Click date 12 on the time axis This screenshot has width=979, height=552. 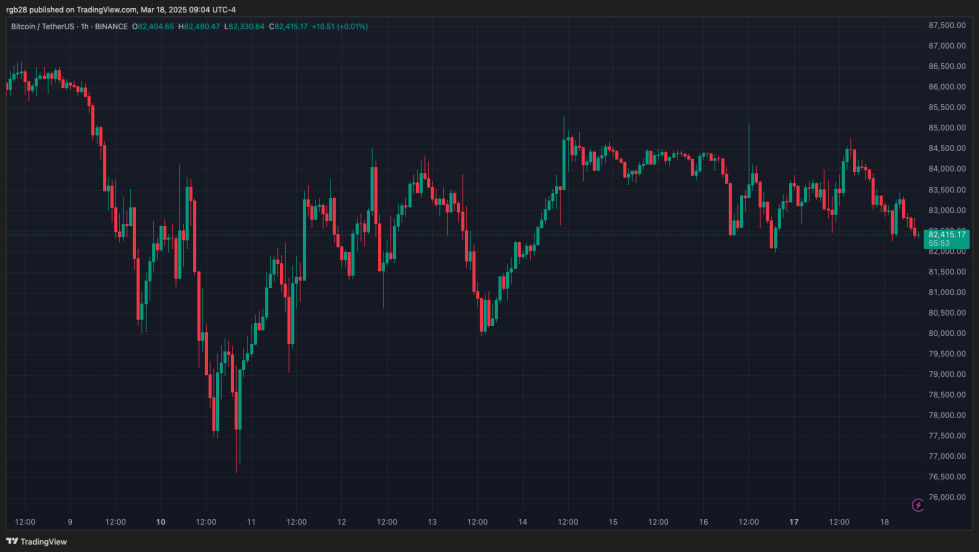342,522
